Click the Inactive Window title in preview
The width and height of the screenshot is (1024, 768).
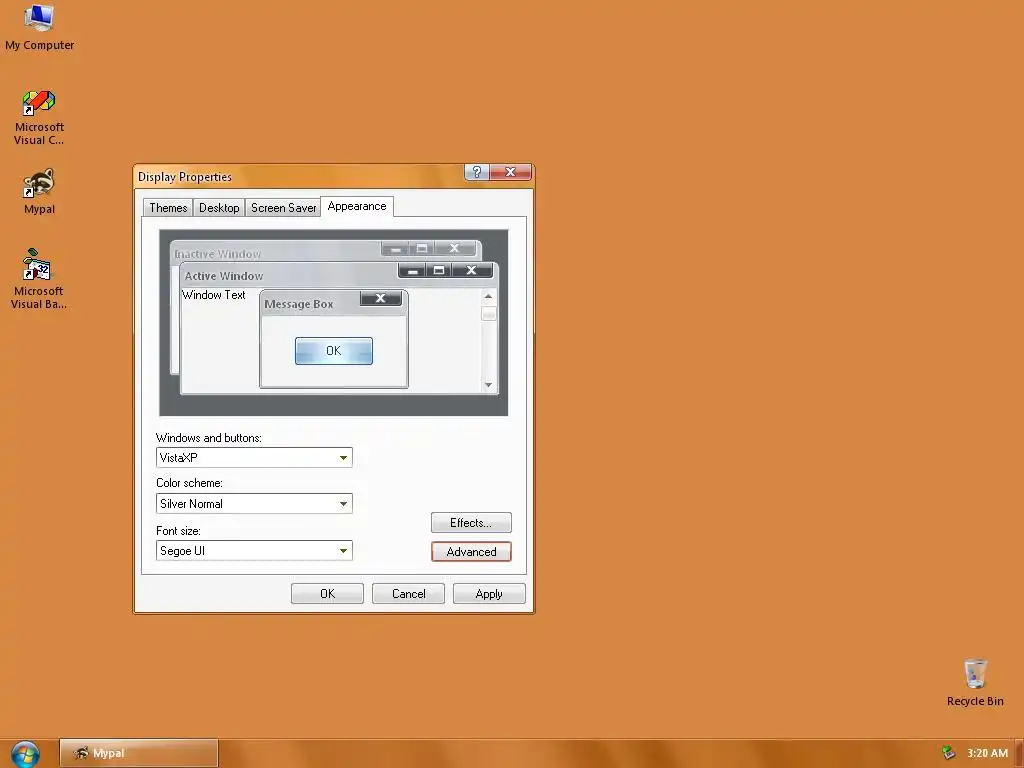(x=217, y=253)
